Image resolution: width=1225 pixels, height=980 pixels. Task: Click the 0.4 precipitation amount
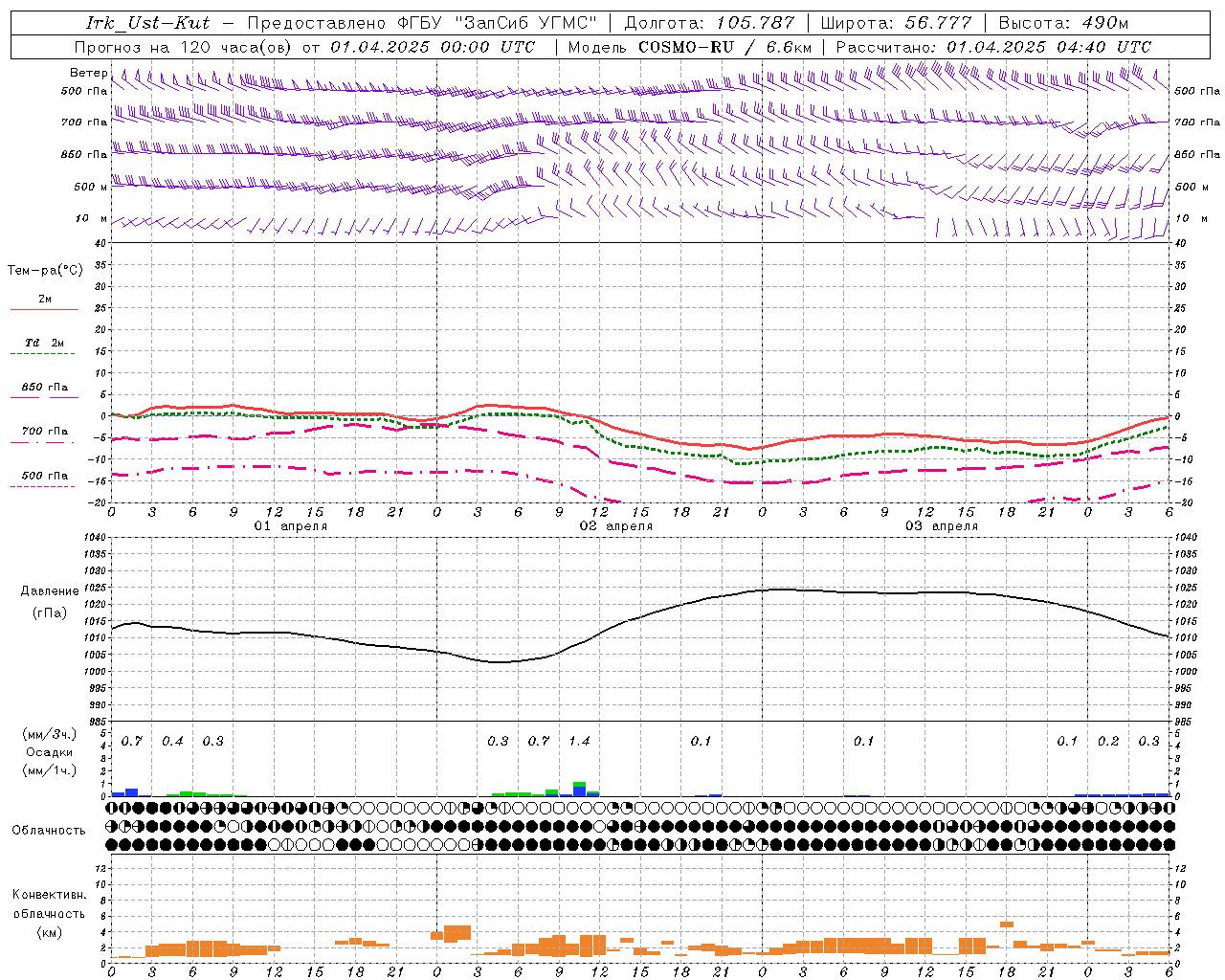[x=172, y=741]
